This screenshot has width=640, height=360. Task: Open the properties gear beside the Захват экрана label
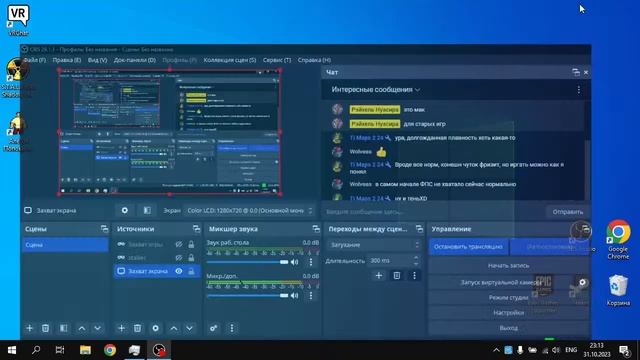pyautogui.click(x=125, y=210)
